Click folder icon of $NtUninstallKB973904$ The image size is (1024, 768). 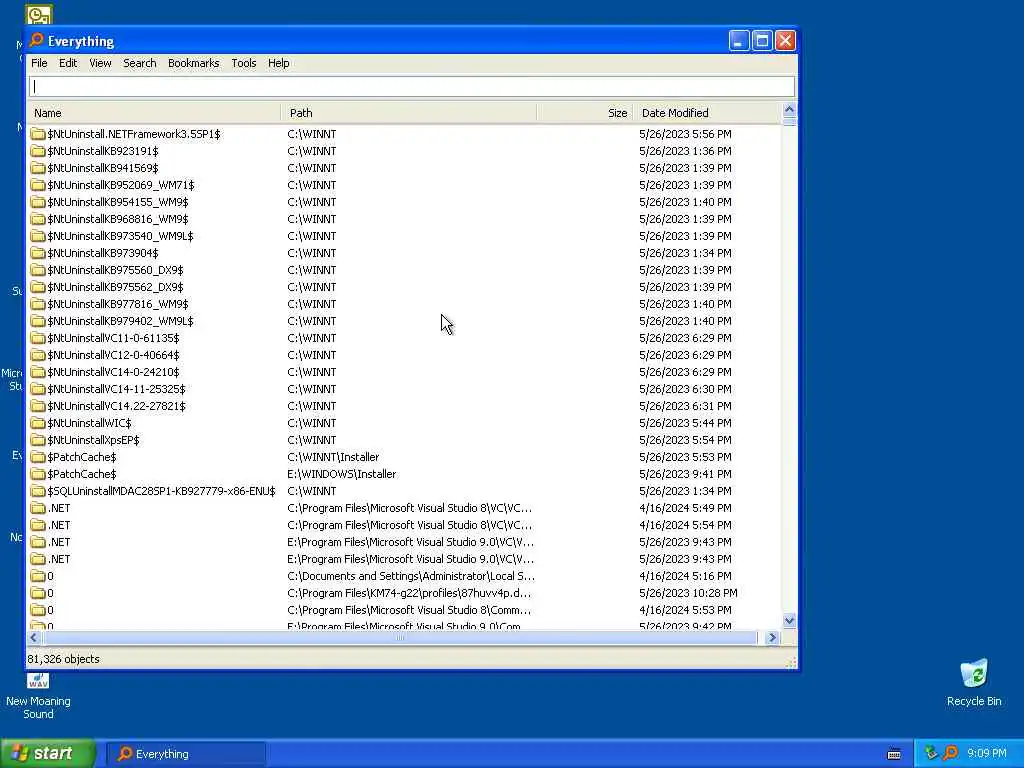tap(38, 253)
